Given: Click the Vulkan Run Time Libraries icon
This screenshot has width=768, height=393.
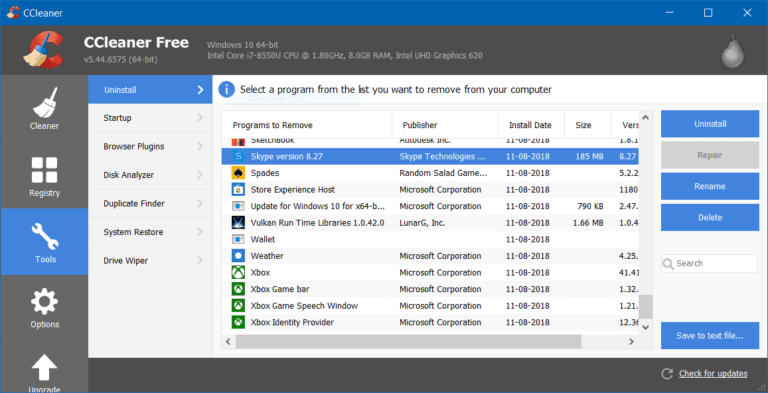Looking at the screenshot, I should [238, 223].
